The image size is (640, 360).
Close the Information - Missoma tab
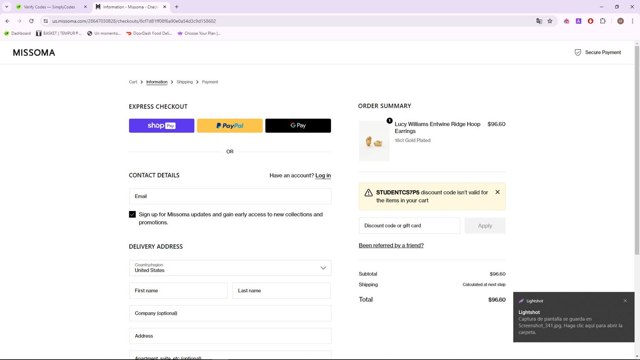tap(164, 7)
